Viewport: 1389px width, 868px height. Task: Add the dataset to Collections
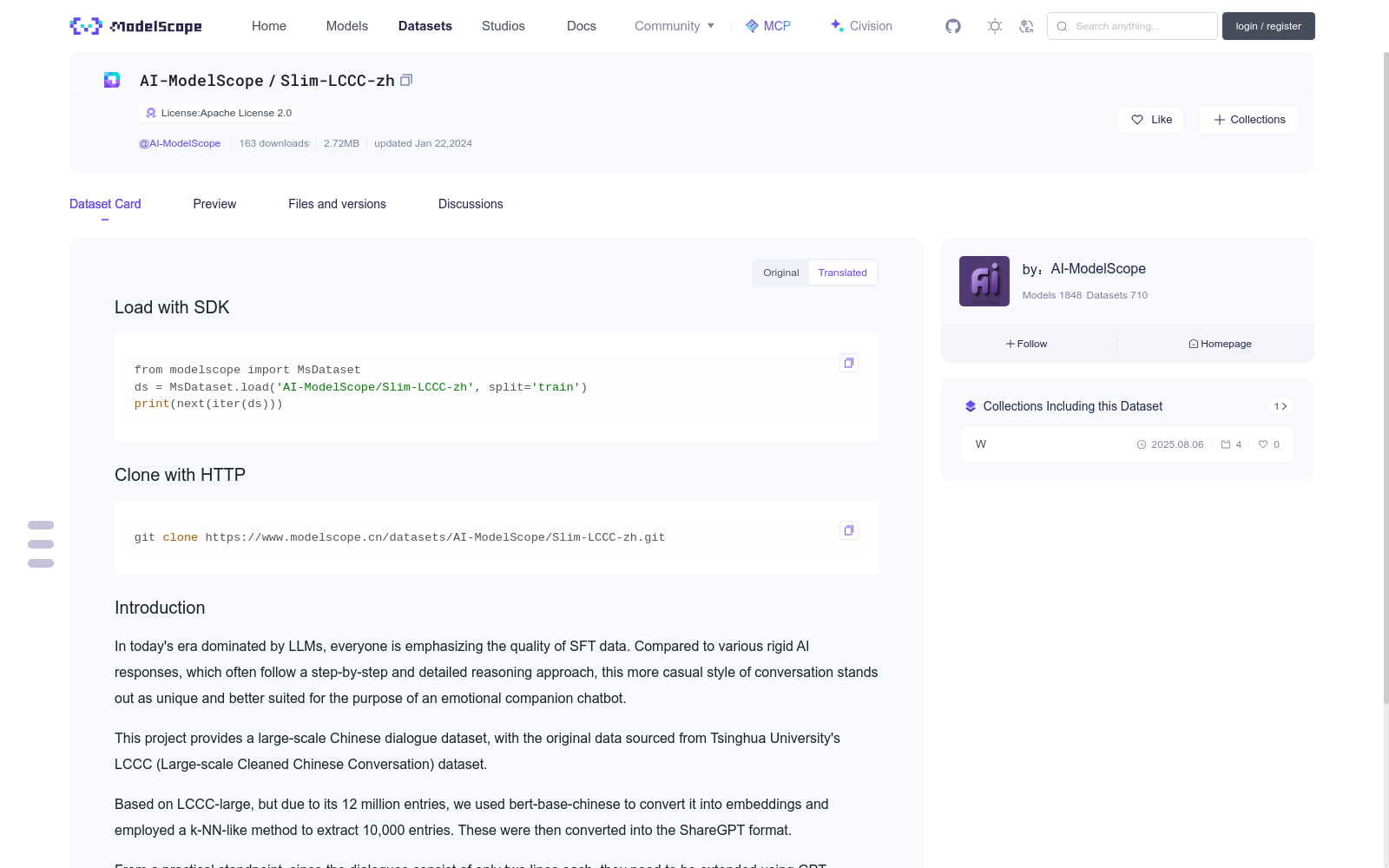pyautogui.click(x=1248, y=120)
